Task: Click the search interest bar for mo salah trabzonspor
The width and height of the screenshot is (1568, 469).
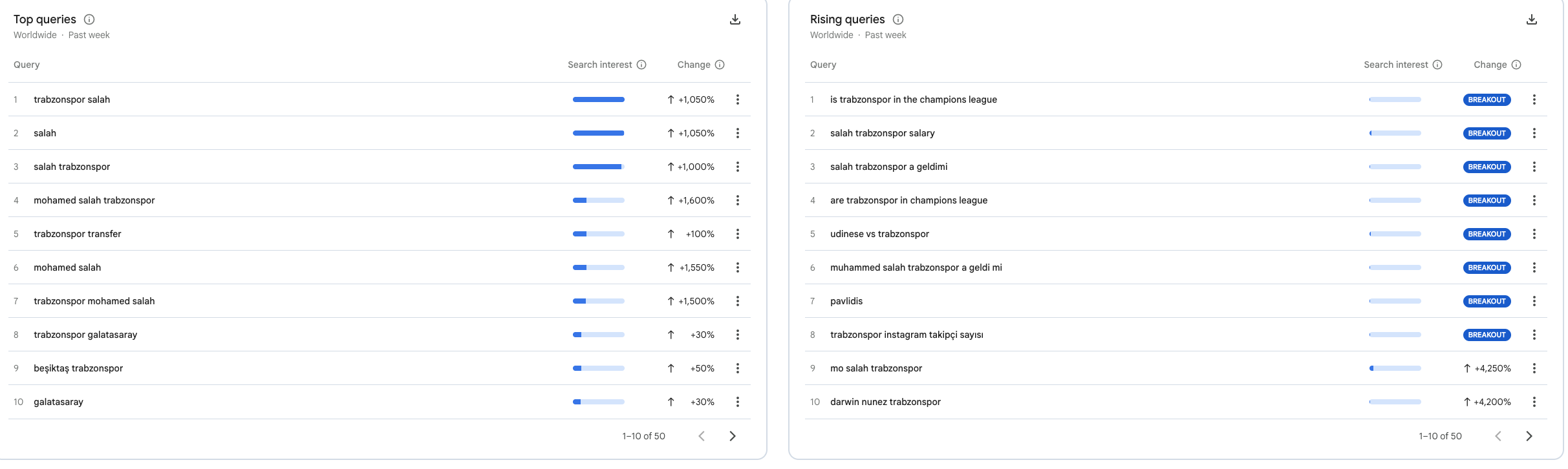Action: 1395,368
